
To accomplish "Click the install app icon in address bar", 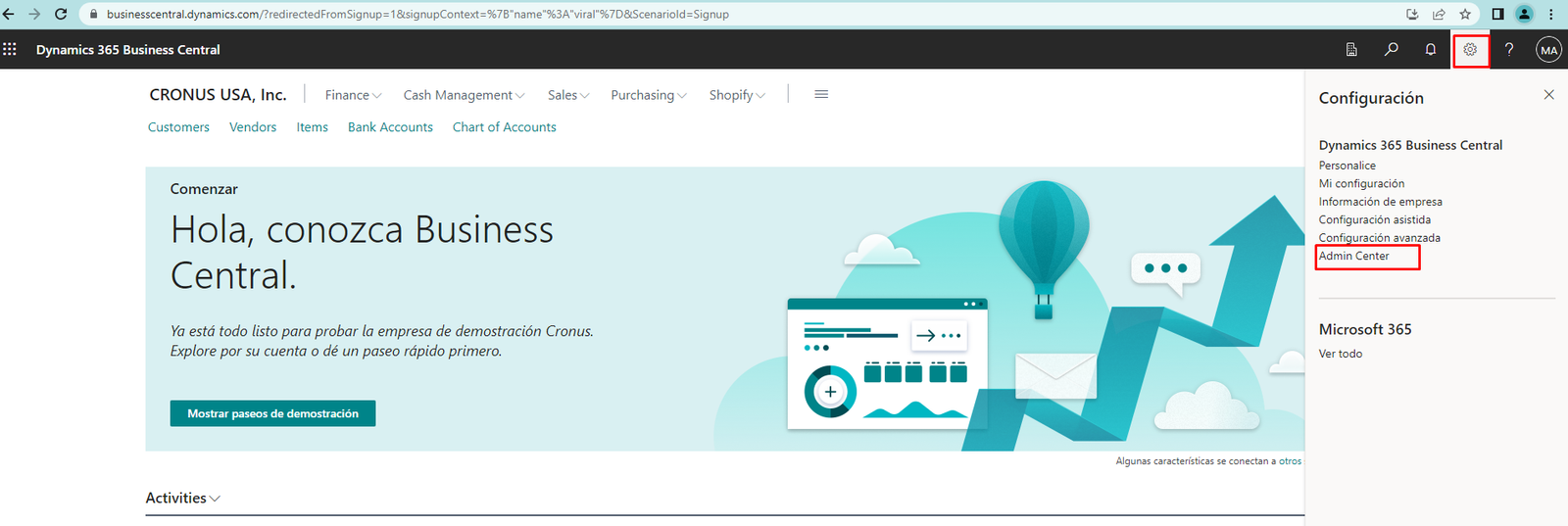I will point(1412,14).
